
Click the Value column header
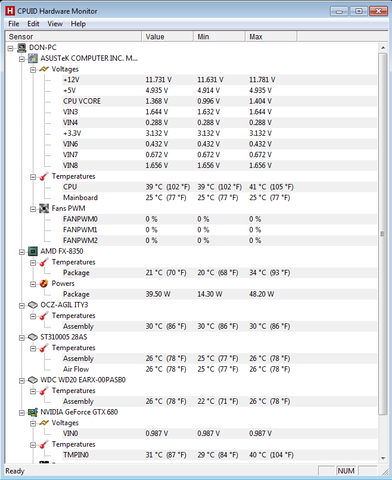tap(168, 37)
